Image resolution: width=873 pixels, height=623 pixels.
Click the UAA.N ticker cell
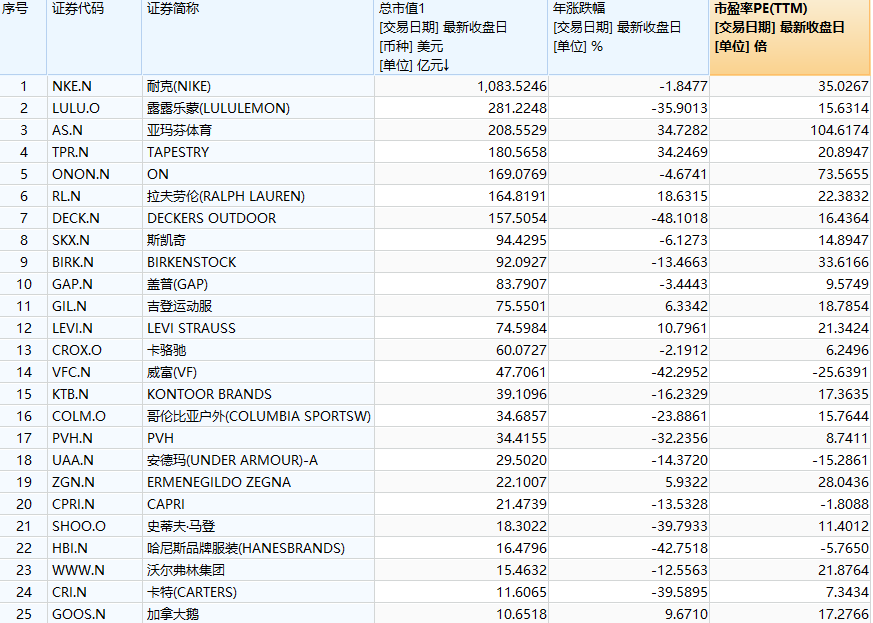95,460
